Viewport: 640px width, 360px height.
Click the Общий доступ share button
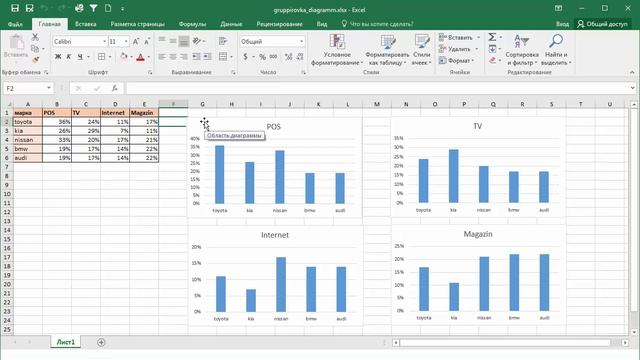[x=602, y=24]
